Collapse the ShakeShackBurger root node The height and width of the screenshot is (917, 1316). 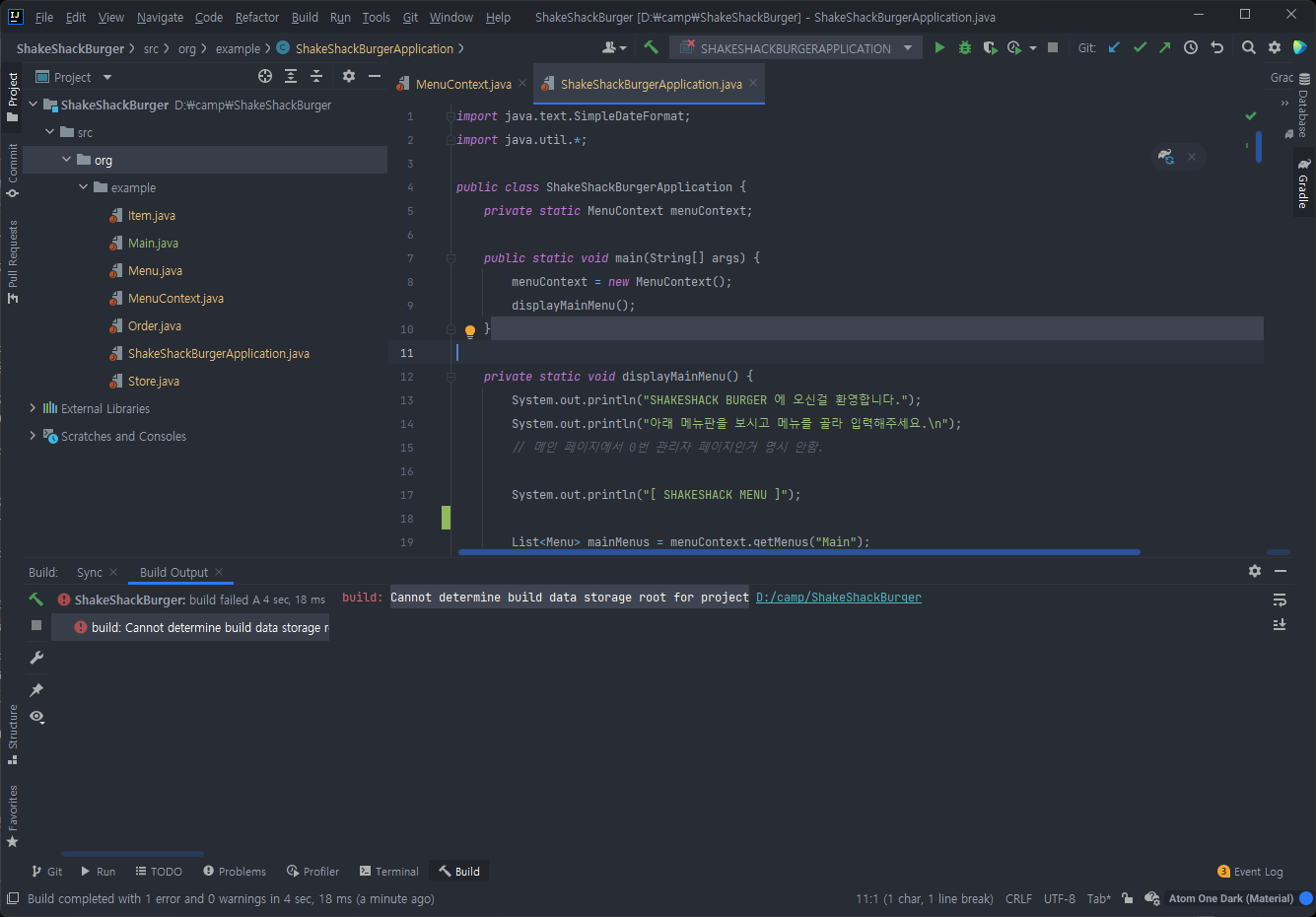tap(34, 105)
